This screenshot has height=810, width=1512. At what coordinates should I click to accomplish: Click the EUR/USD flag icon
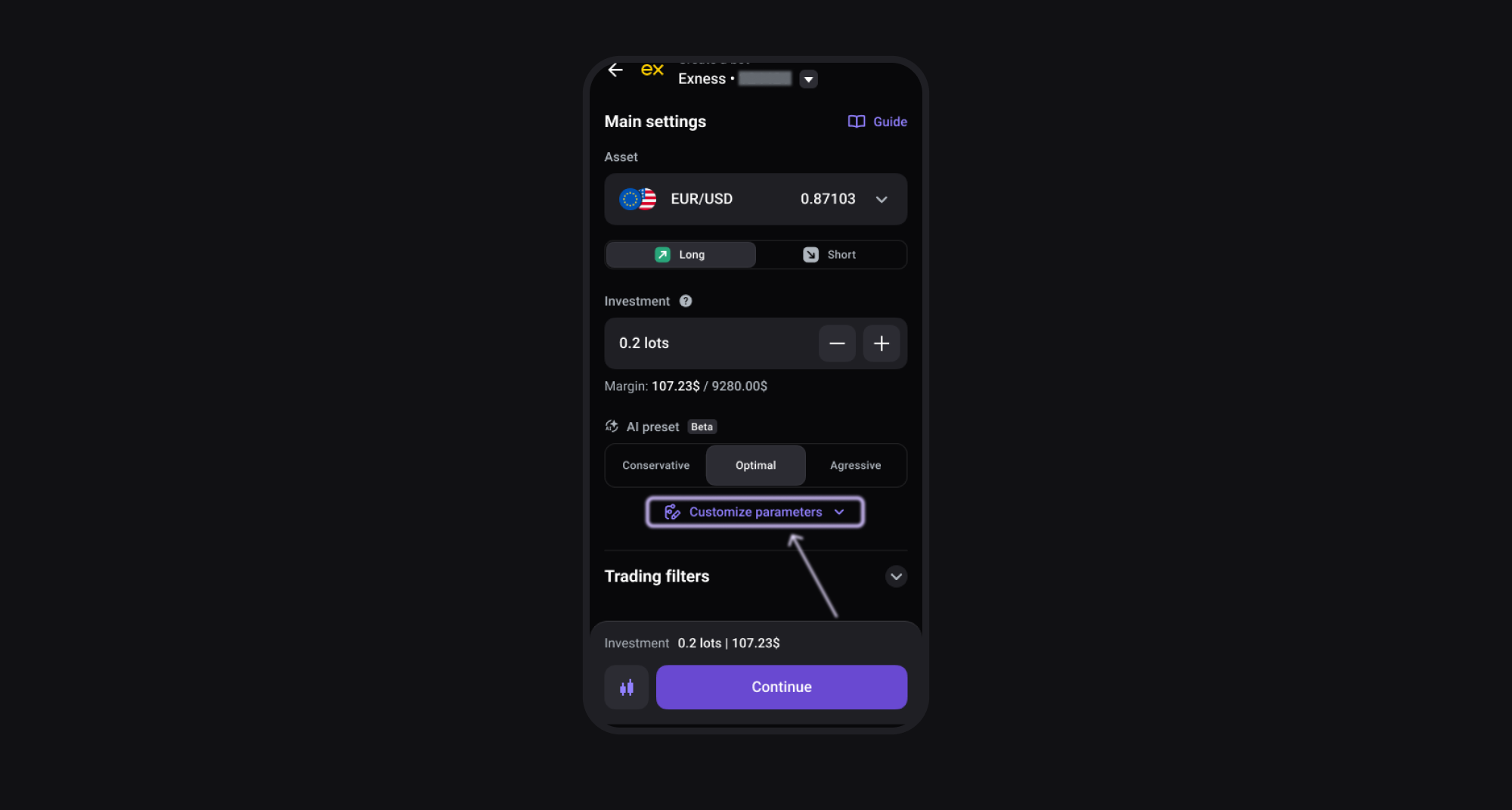coord(637,199)
